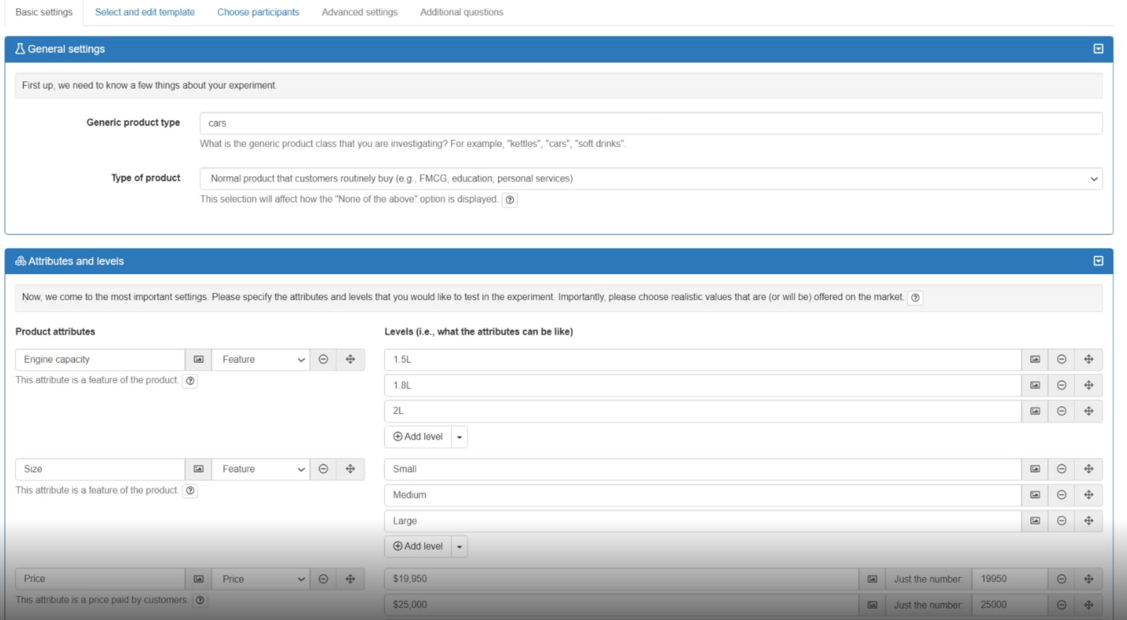Open help for "This attribute is a feature of the product"
This screenshot has width=1127, height=620.
[x=190, y=380]
